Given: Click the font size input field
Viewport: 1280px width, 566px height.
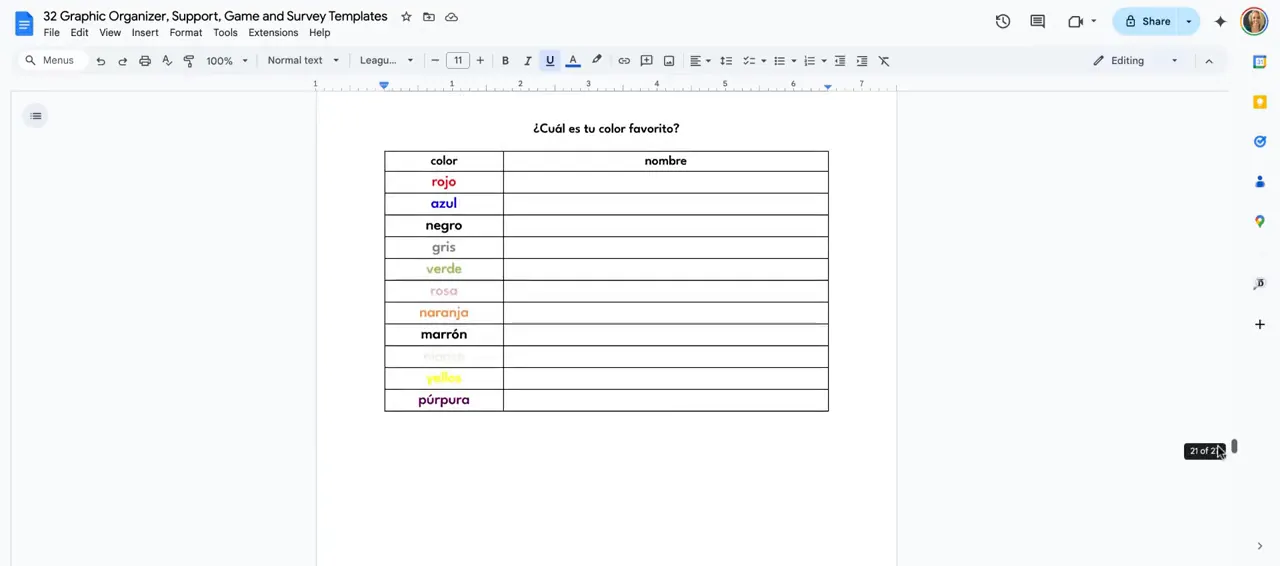Looking at the screenshot, I should [458, 61].
